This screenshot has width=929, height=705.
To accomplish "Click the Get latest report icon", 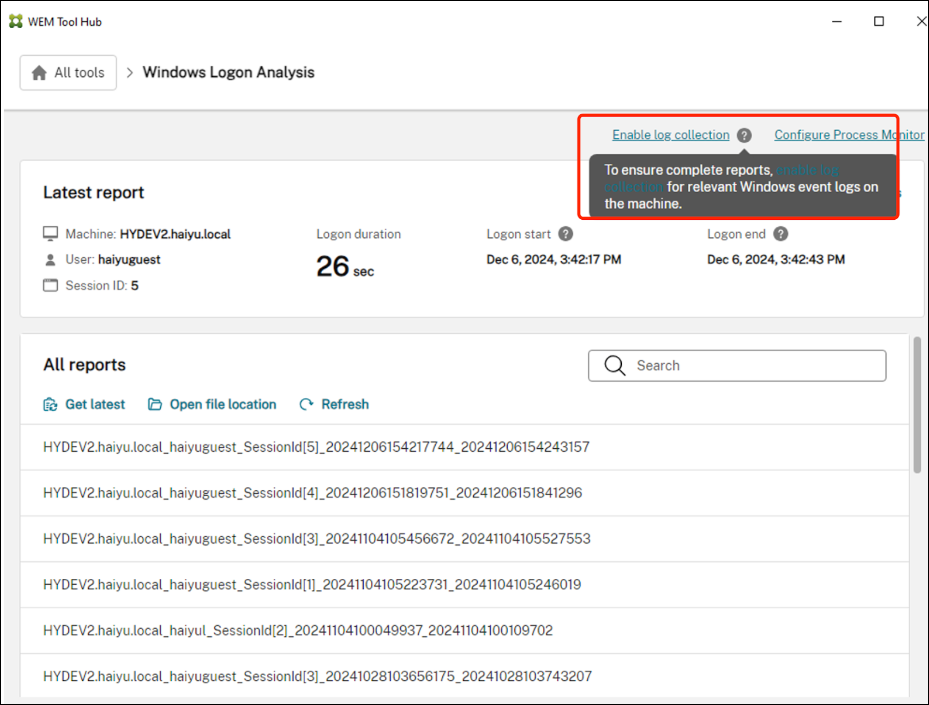I will (50, 404).
